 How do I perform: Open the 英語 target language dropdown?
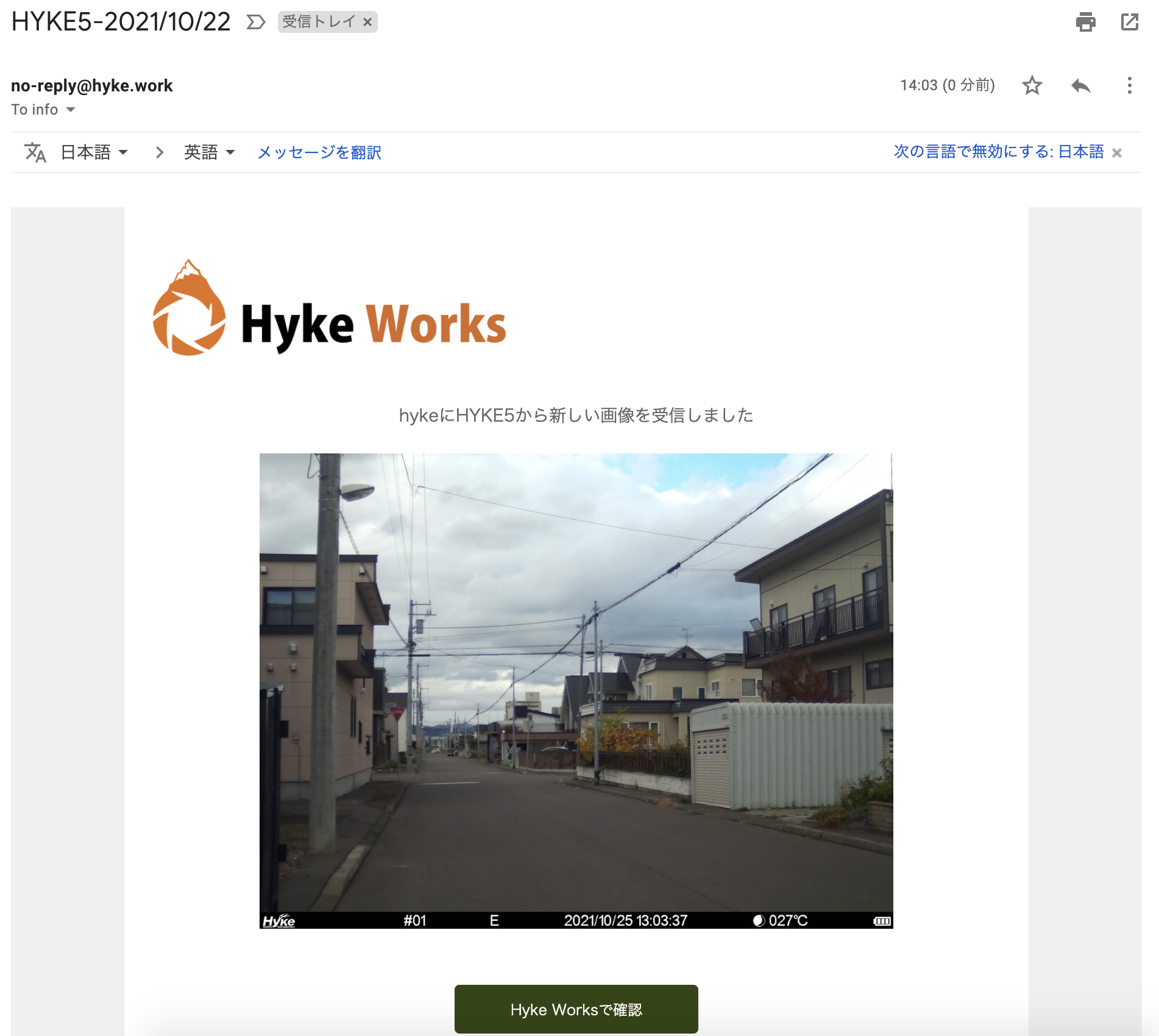209,152
